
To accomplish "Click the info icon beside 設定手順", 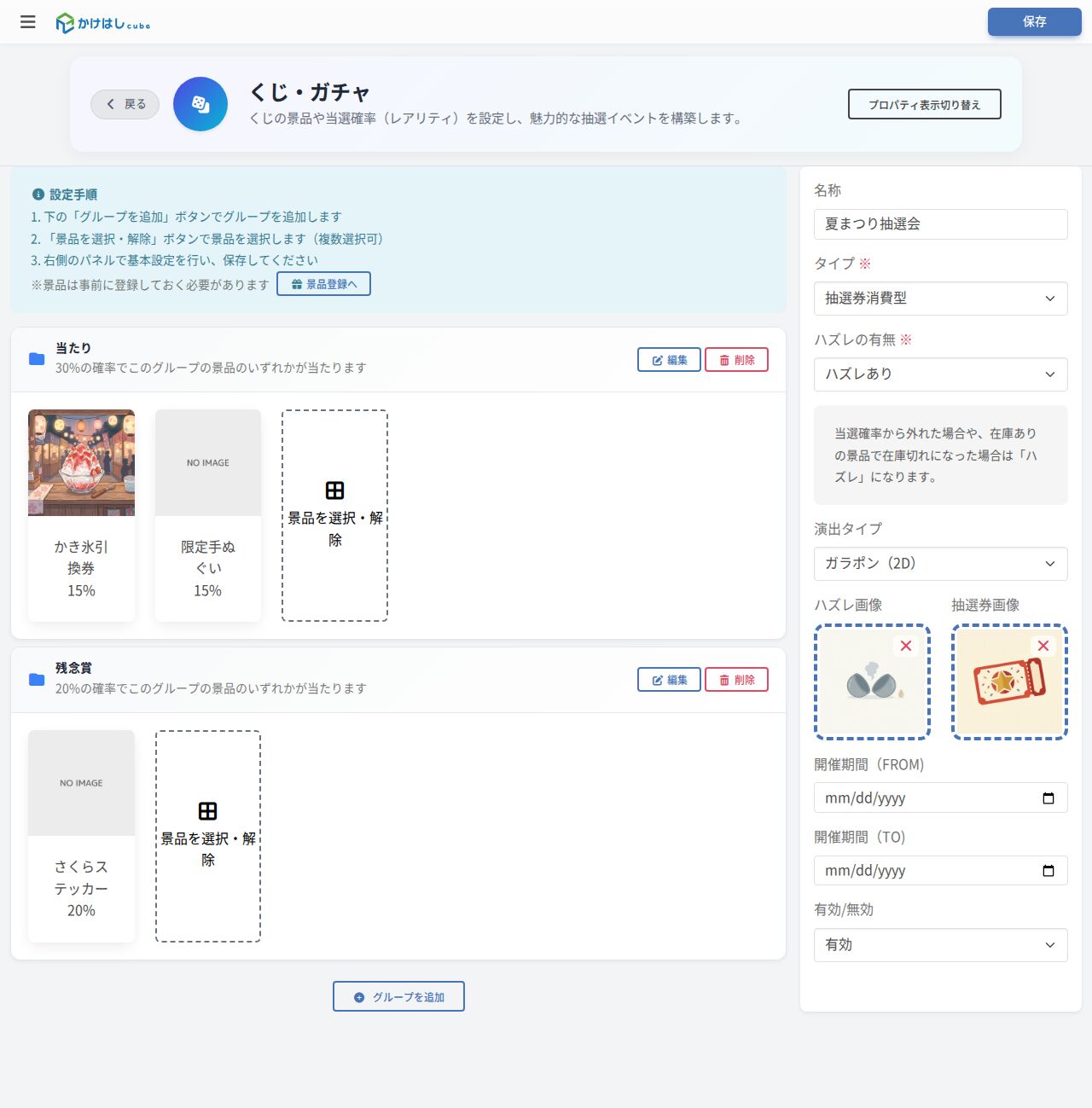I will [38, 194].
